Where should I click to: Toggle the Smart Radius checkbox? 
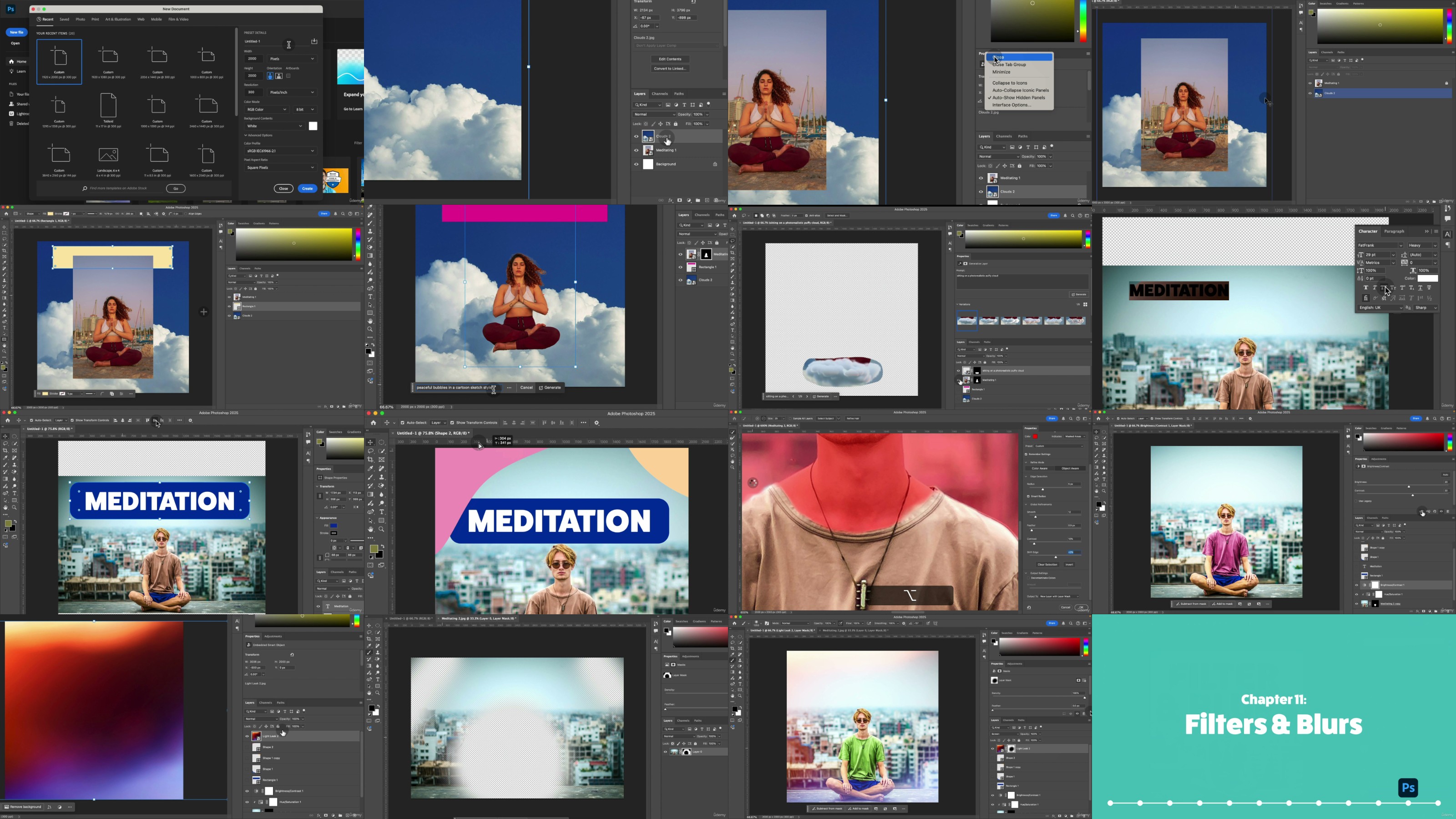pos(1028,496)
